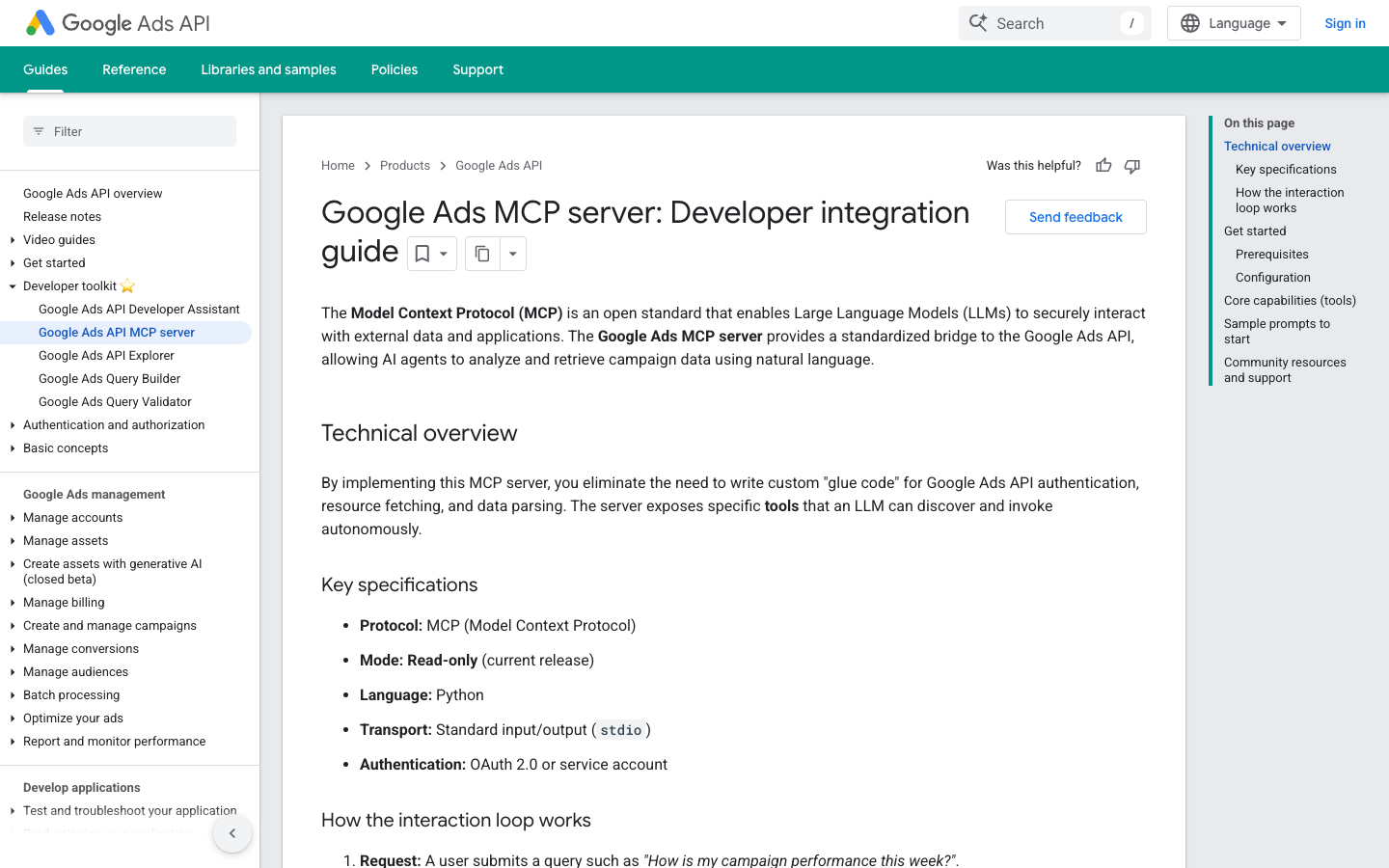Open the Language dropdown
This screenshot has width=1389, height=868.
pyautogui.click(x=1234, y=22)
